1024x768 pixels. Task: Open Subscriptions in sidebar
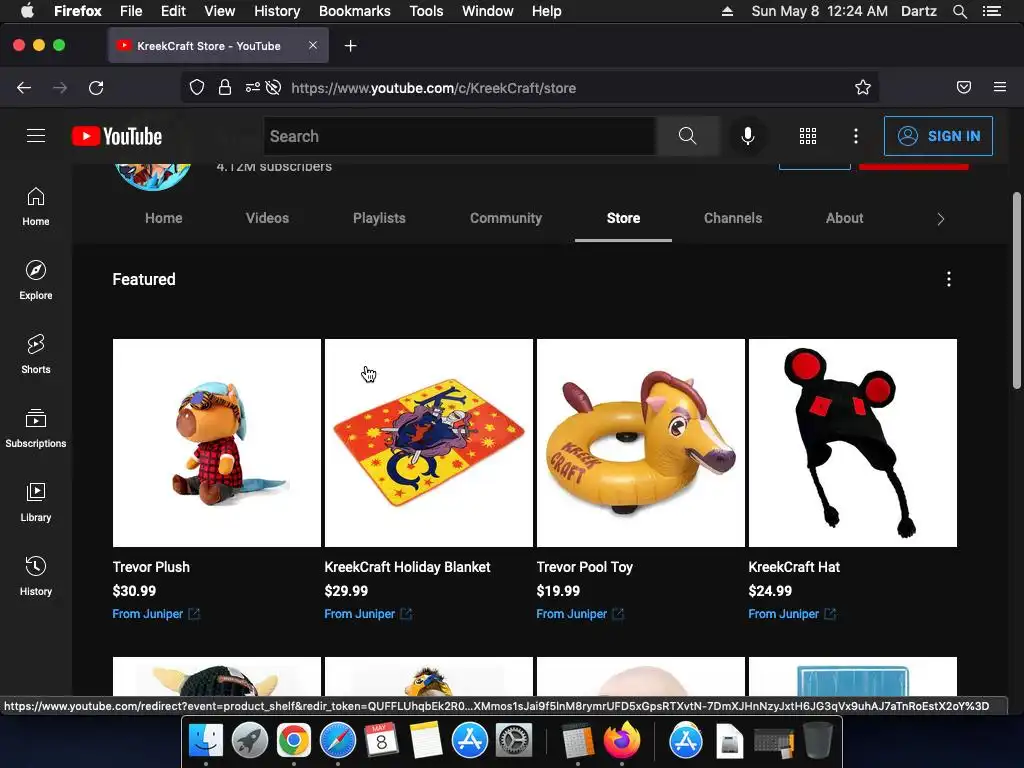(36, 428)
